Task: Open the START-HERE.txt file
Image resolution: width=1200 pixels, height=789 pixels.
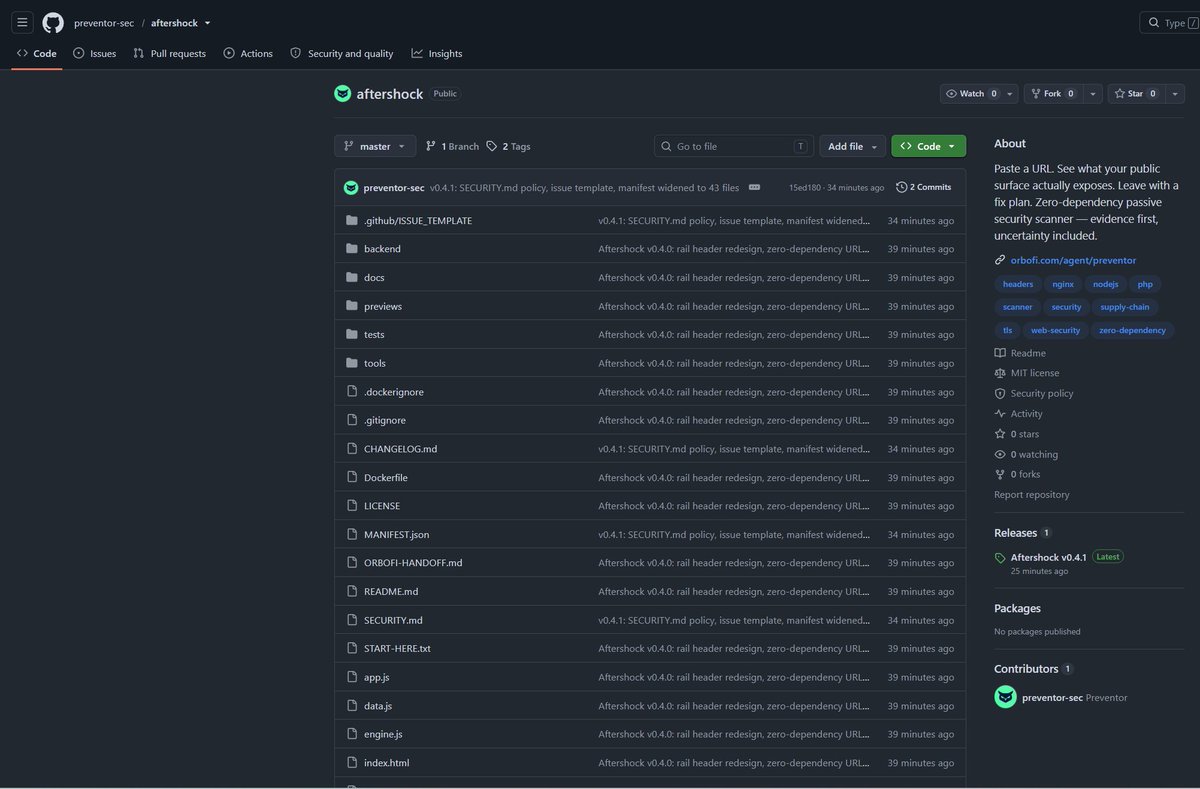Action: tap(397, 649)
